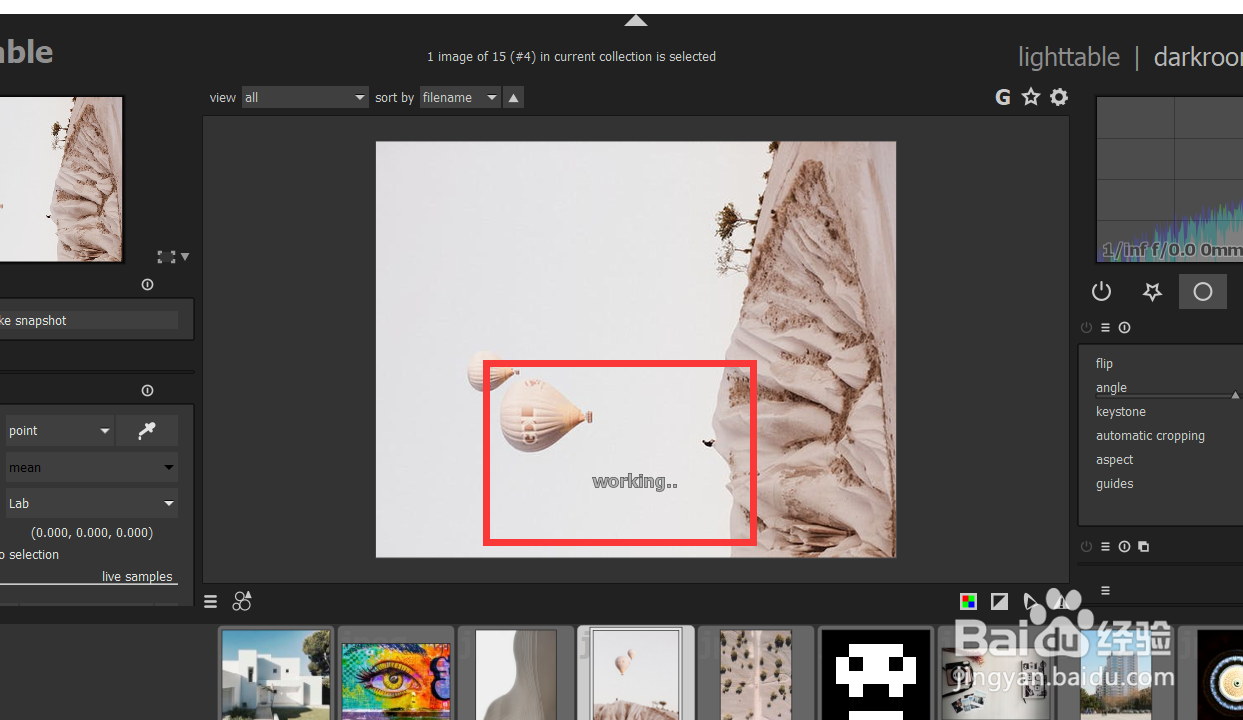1243x720 pixels.
Task: Open styles quick access icon below canvas
Action: click(x=242, y=601)
